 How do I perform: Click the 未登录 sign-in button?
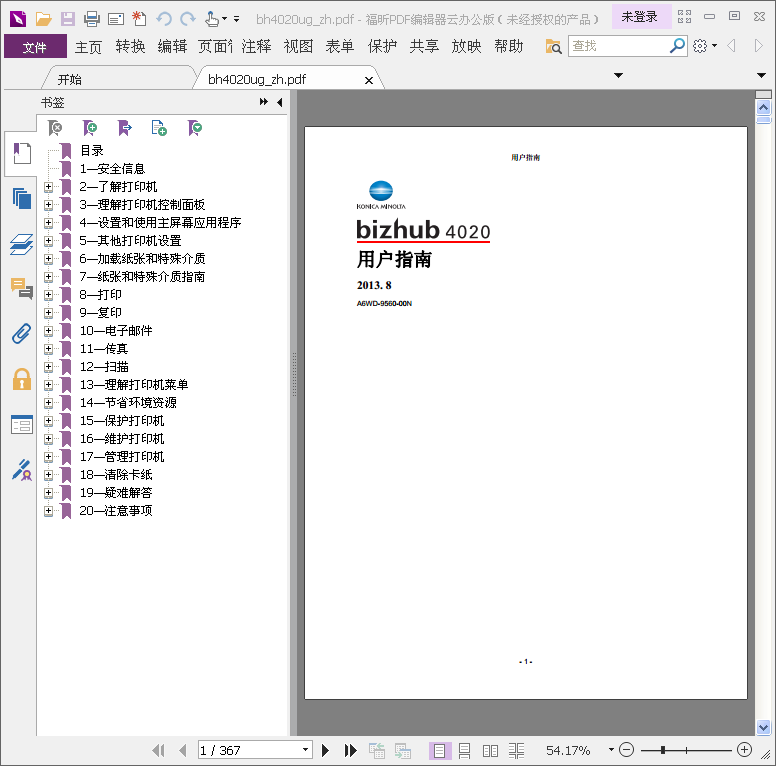click(639, 17)
